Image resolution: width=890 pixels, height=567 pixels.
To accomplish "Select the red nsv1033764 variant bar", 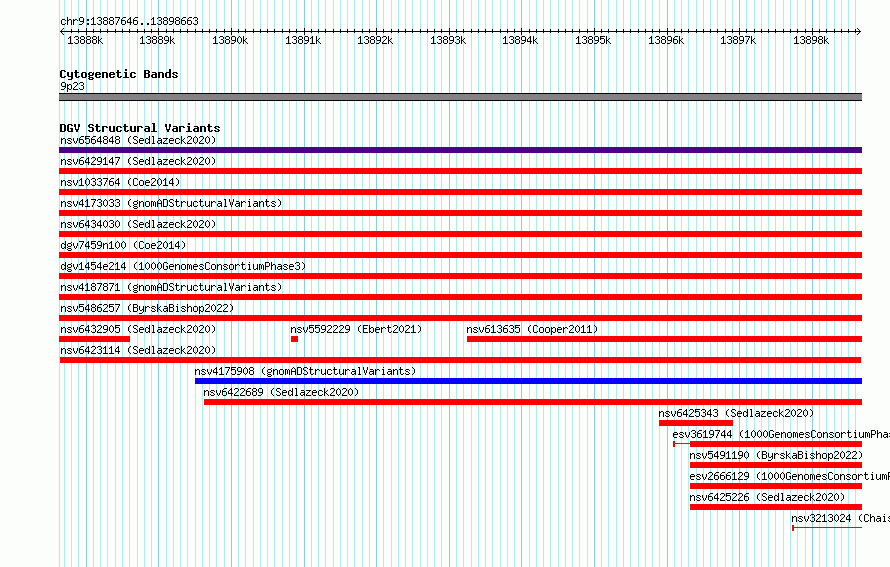I will pyautogui.click(x=460, y=192).
